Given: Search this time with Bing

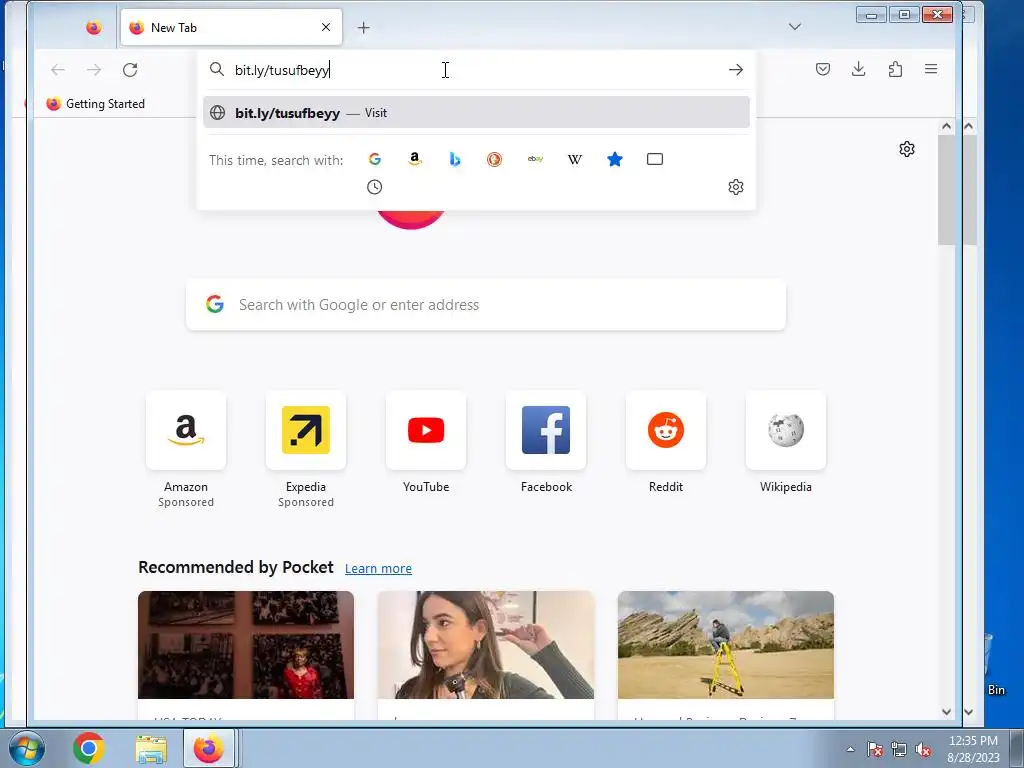Looking at the screenshot, I should click(455, 159).
